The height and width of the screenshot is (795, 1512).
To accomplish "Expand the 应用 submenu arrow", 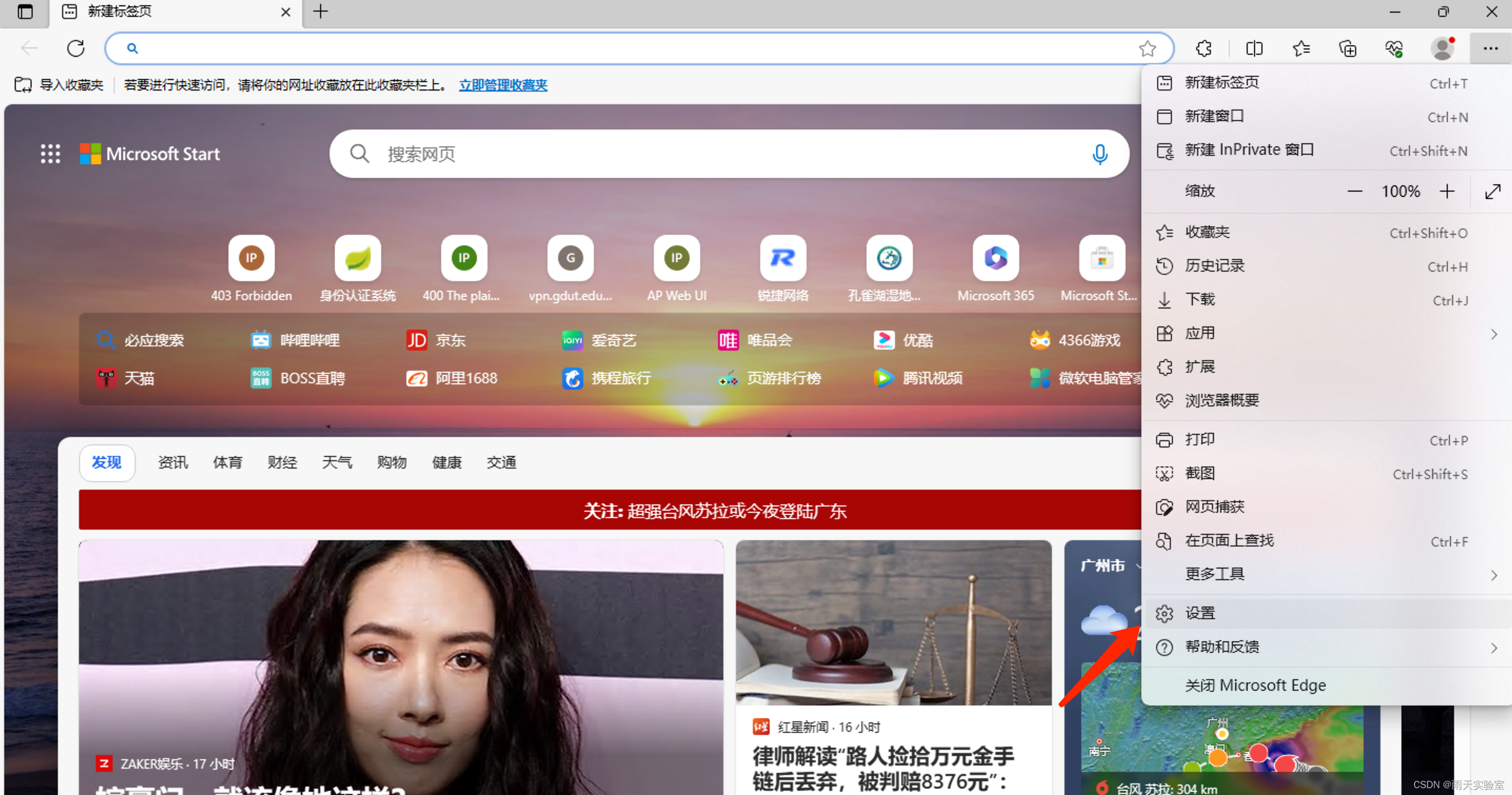I will click(x=1493, y=333).
